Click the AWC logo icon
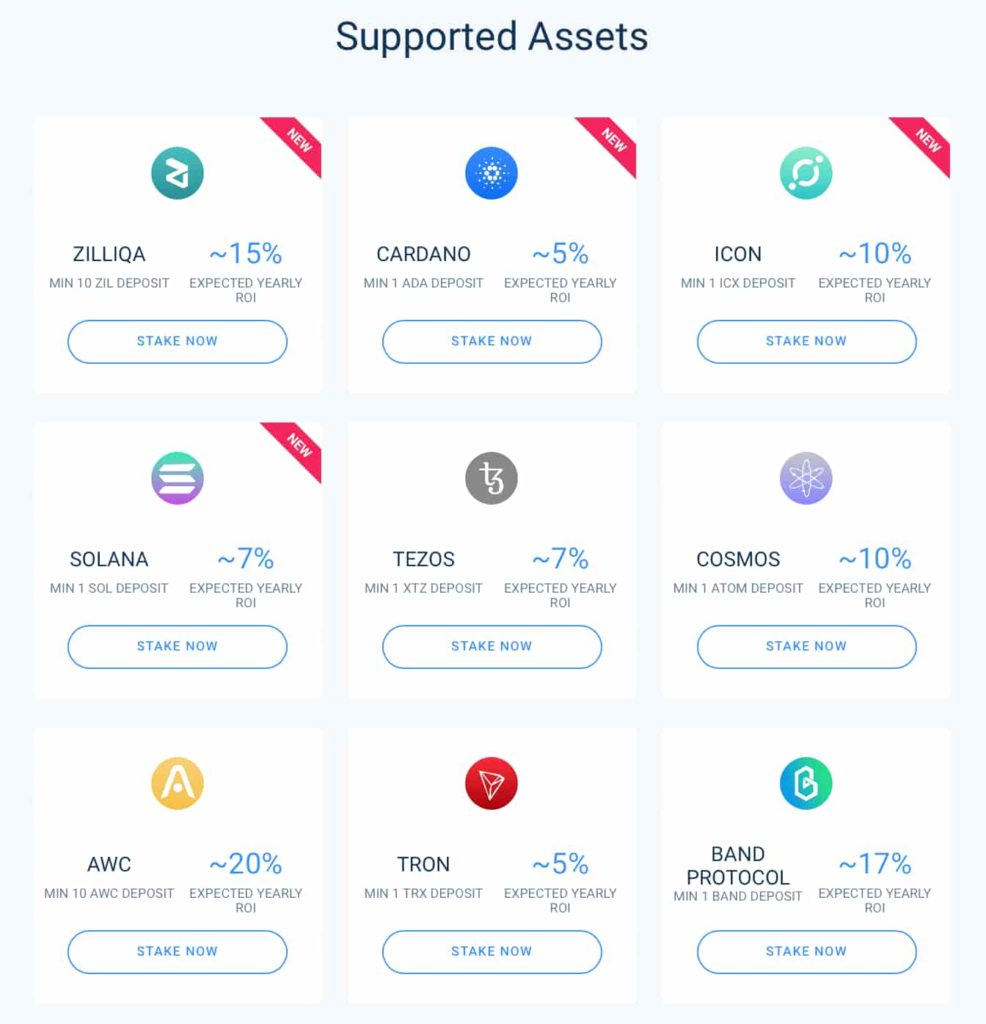Screen dimensions: 986x1024 pyautogui.click(x=177, y=782)
